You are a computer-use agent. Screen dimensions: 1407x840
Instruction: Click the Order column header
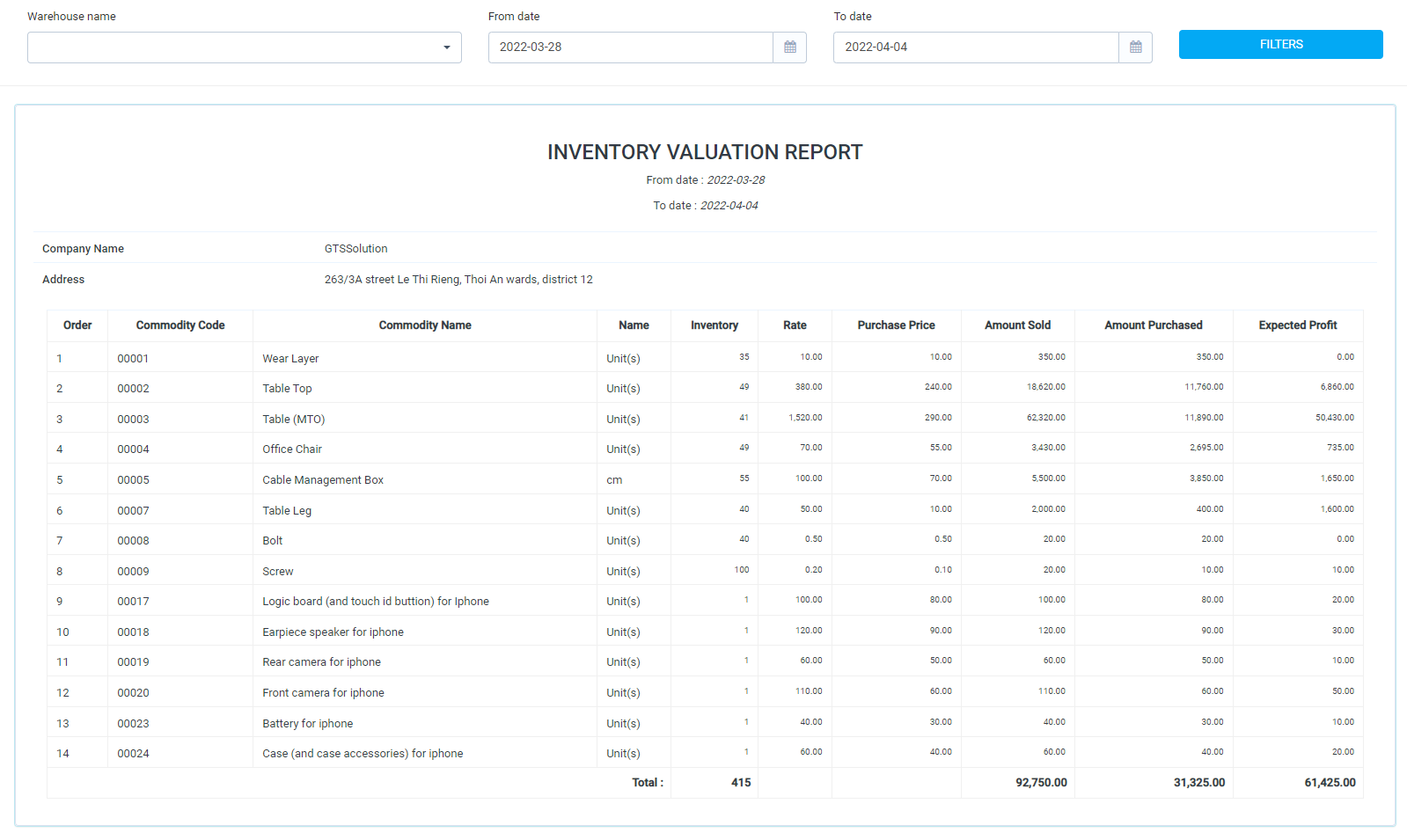(x=77, y=325)
